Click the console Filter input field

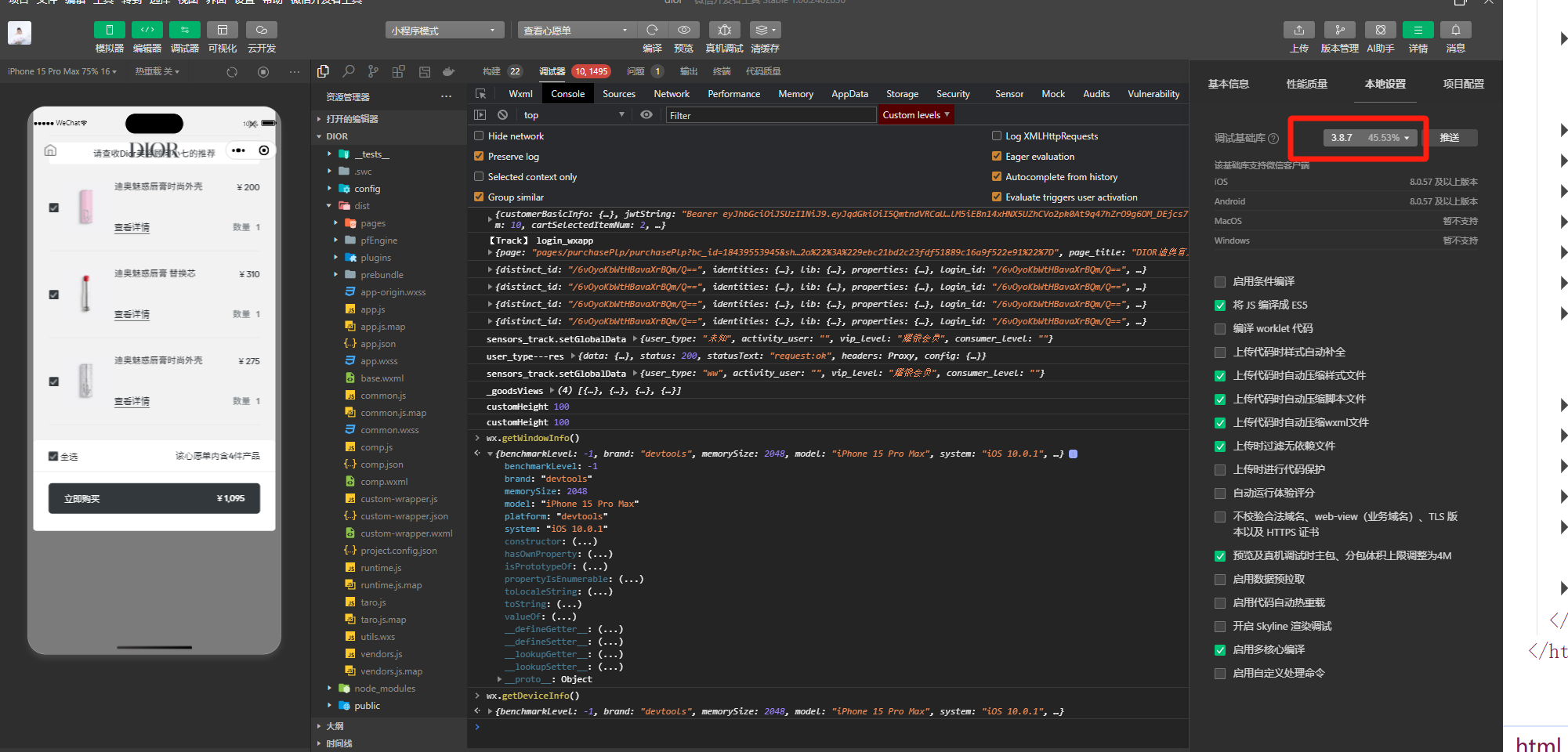point(771,115)
